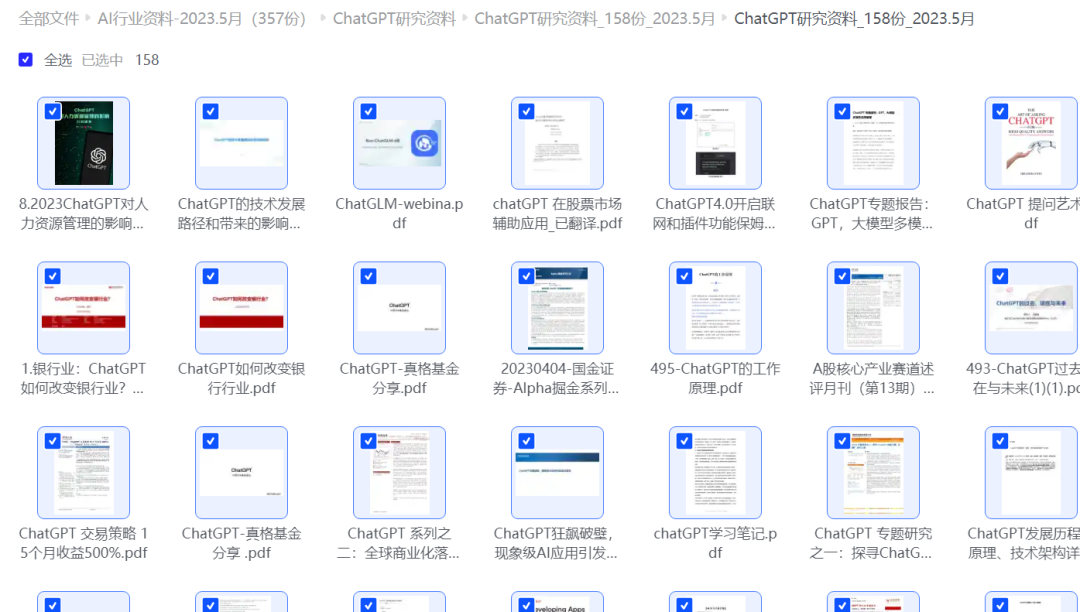Image resolution: width=1080 pixels, height=612 pixels.
Task: Select name ChatGPT 交易策略 15个月收益500%.pdf
Action: tap(83, 542)
